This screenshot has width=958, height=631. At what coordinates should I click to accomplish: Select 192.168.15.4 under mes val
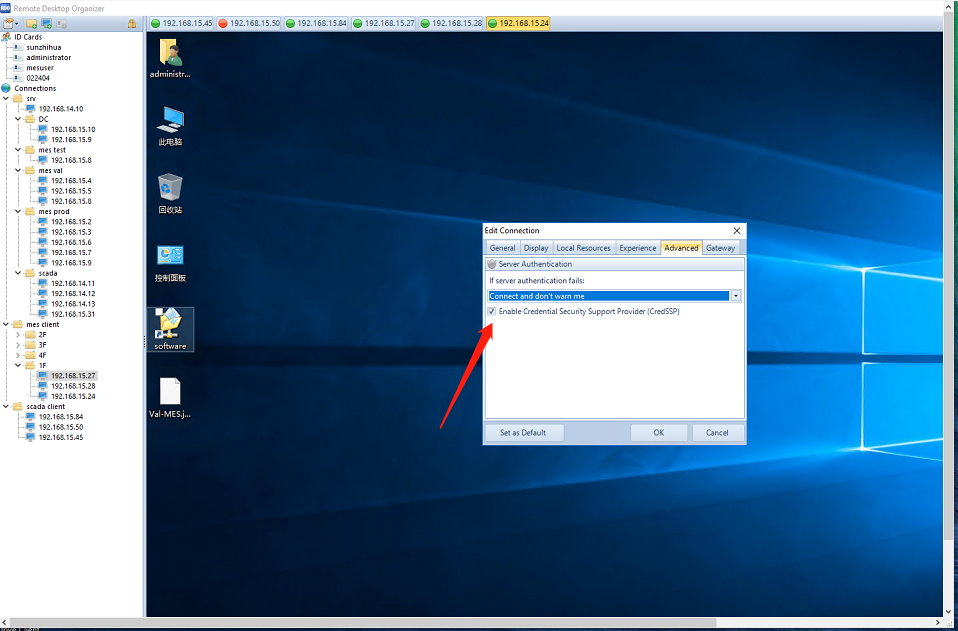(71, 181)
